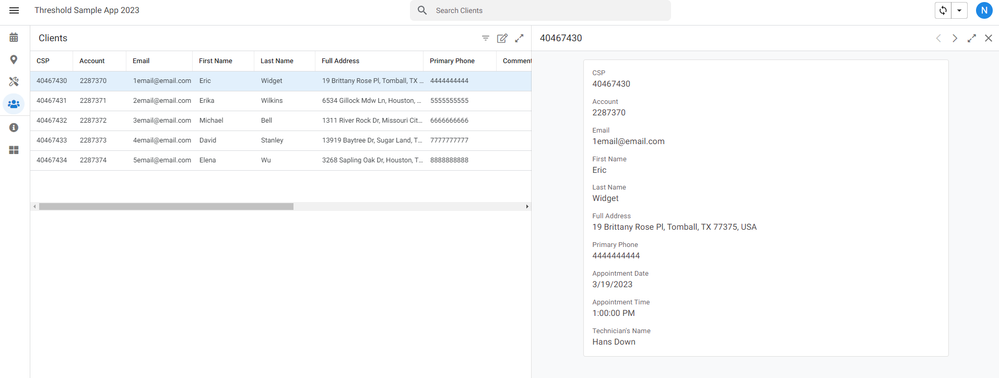
Task: Click the edit icon in Clients header
Action: (x=502, y=38)
